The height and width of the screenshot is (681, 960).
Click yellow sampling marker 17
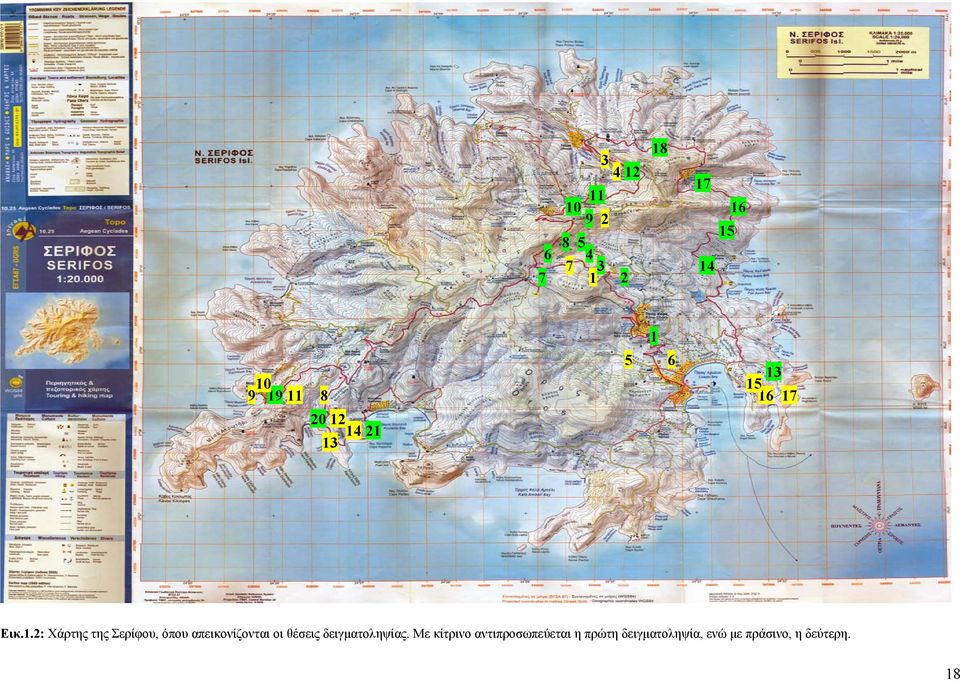pyautogui.click(x=790, y=396)
